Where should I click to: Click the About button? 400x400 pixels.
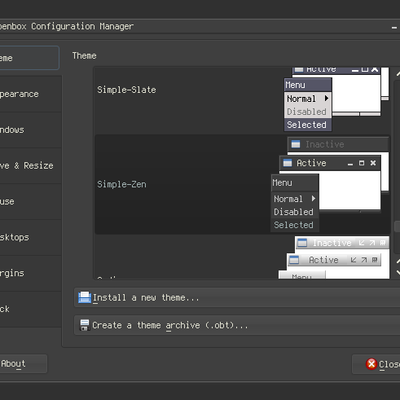click(23, 364)
